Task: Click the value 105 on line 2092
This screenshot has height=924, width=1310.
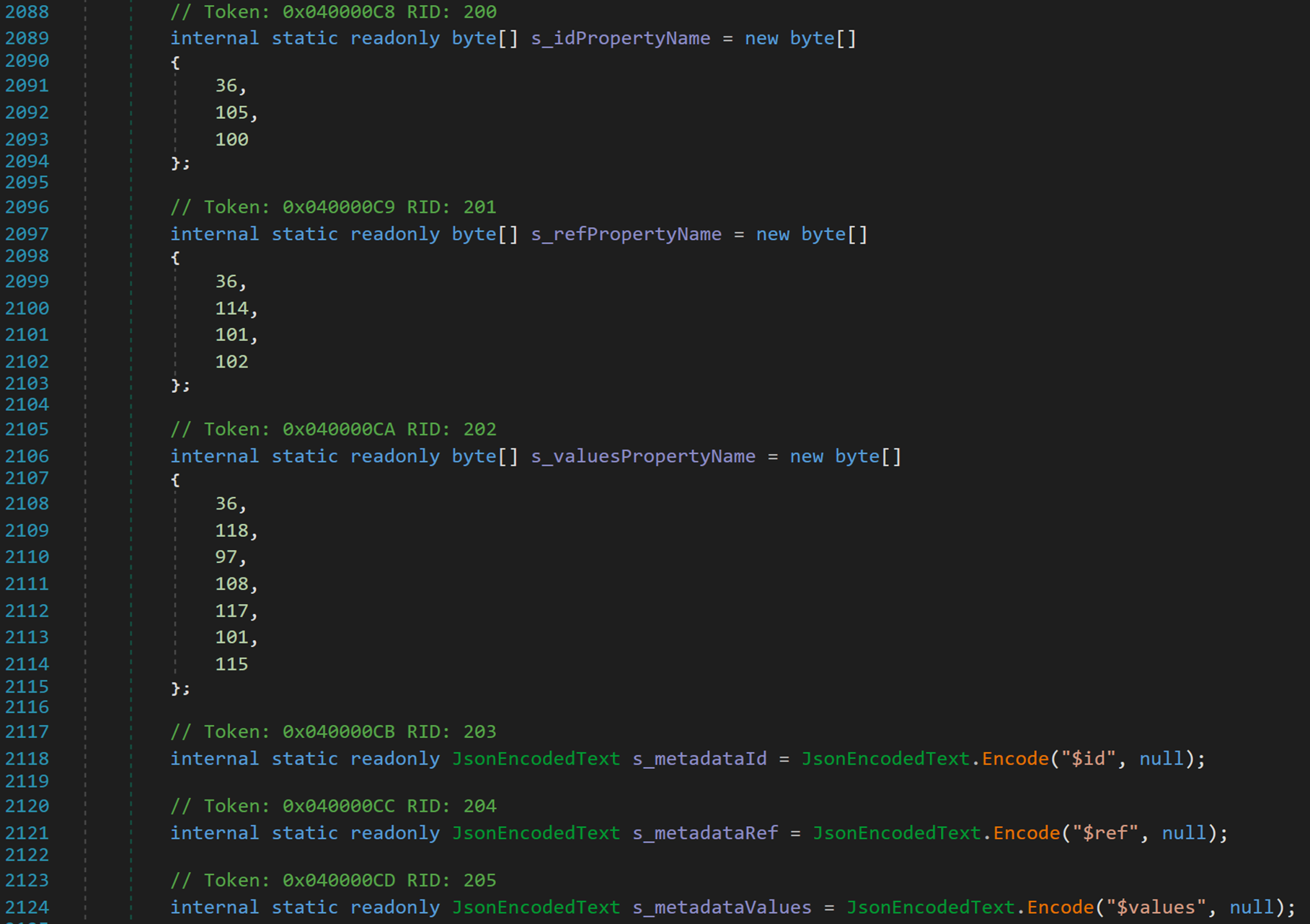Action: tap(231, 112)
